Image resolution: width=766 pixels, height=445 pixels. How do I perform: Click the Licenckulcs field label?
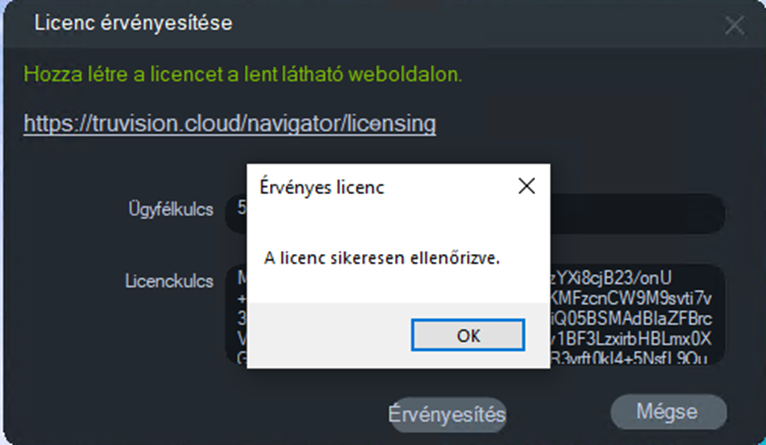(169, 281)
